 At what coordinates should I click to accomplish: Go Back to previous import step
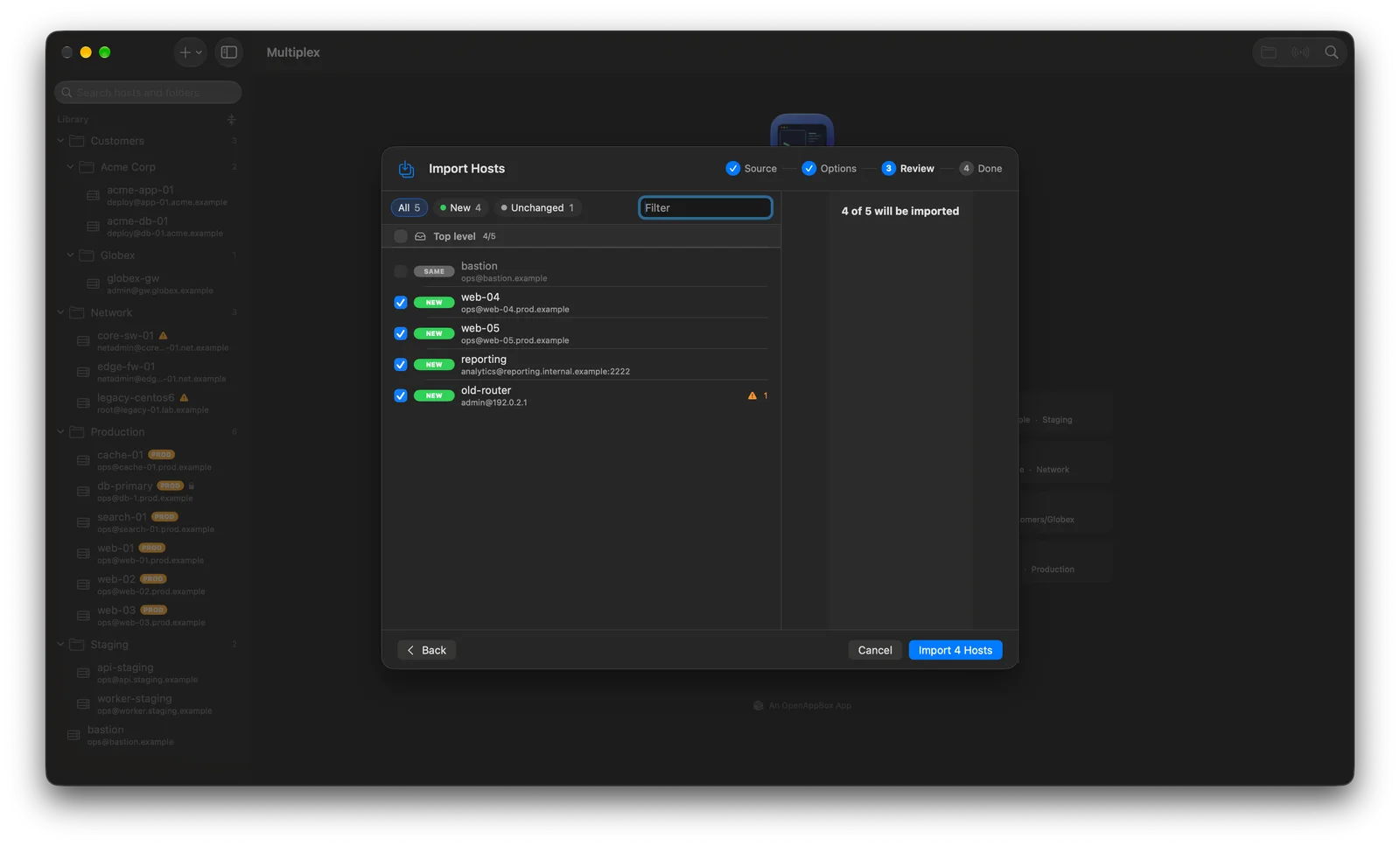coord(427,651)
